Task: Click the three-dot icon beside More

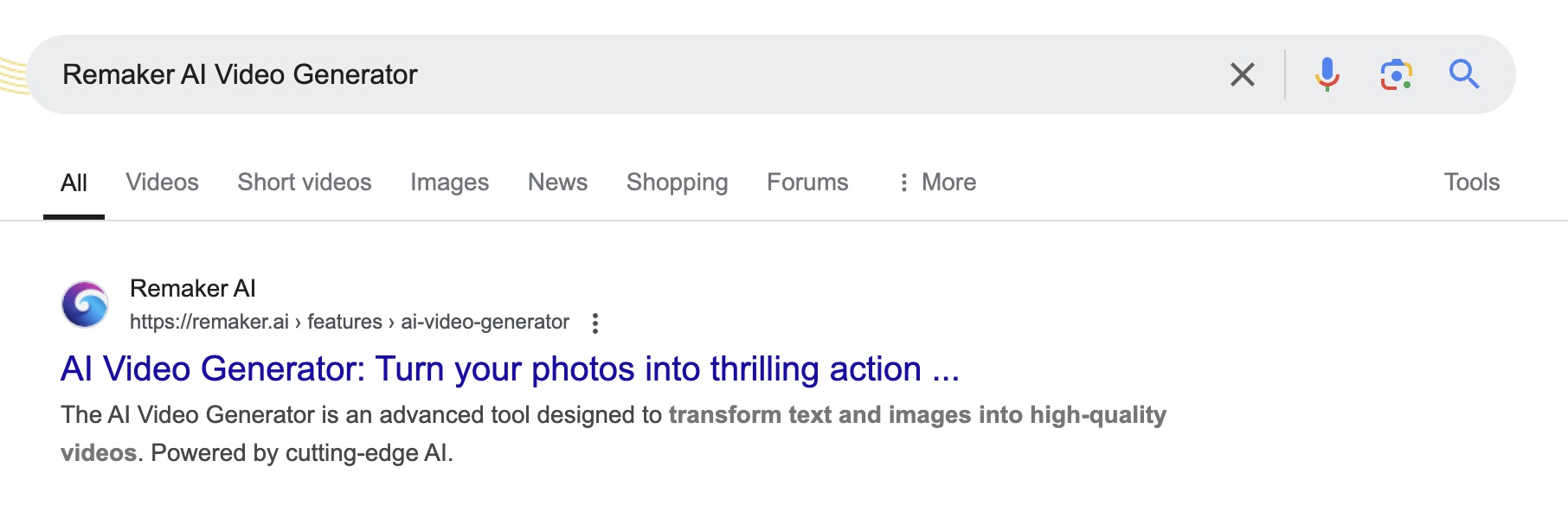Action: point(903,182)
